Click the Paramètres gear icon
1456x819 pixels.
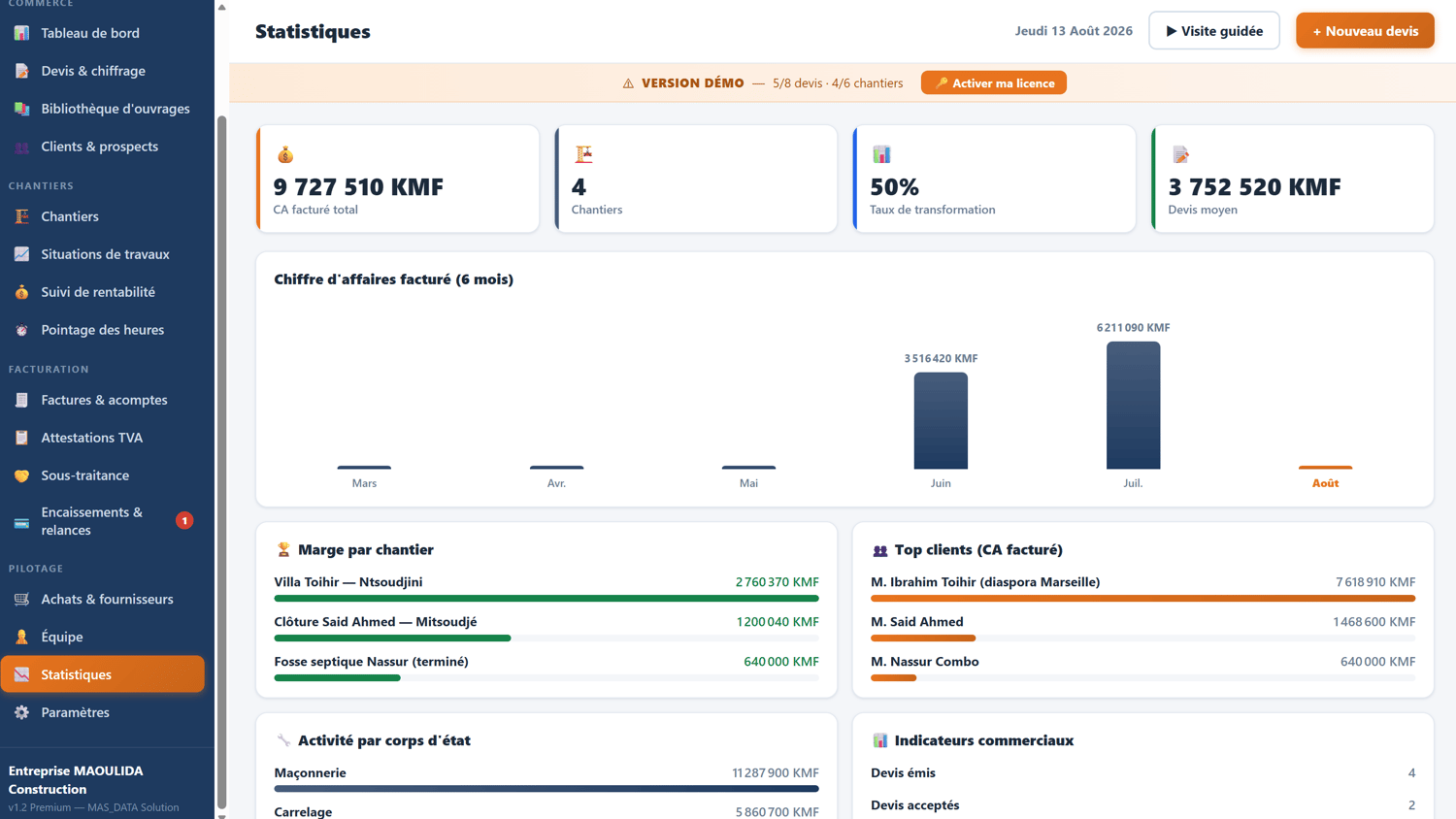(x=21, y=712)
